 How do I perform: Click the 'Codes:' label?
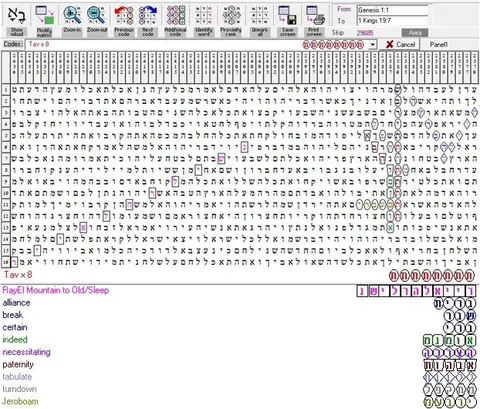tap(13, 44)
